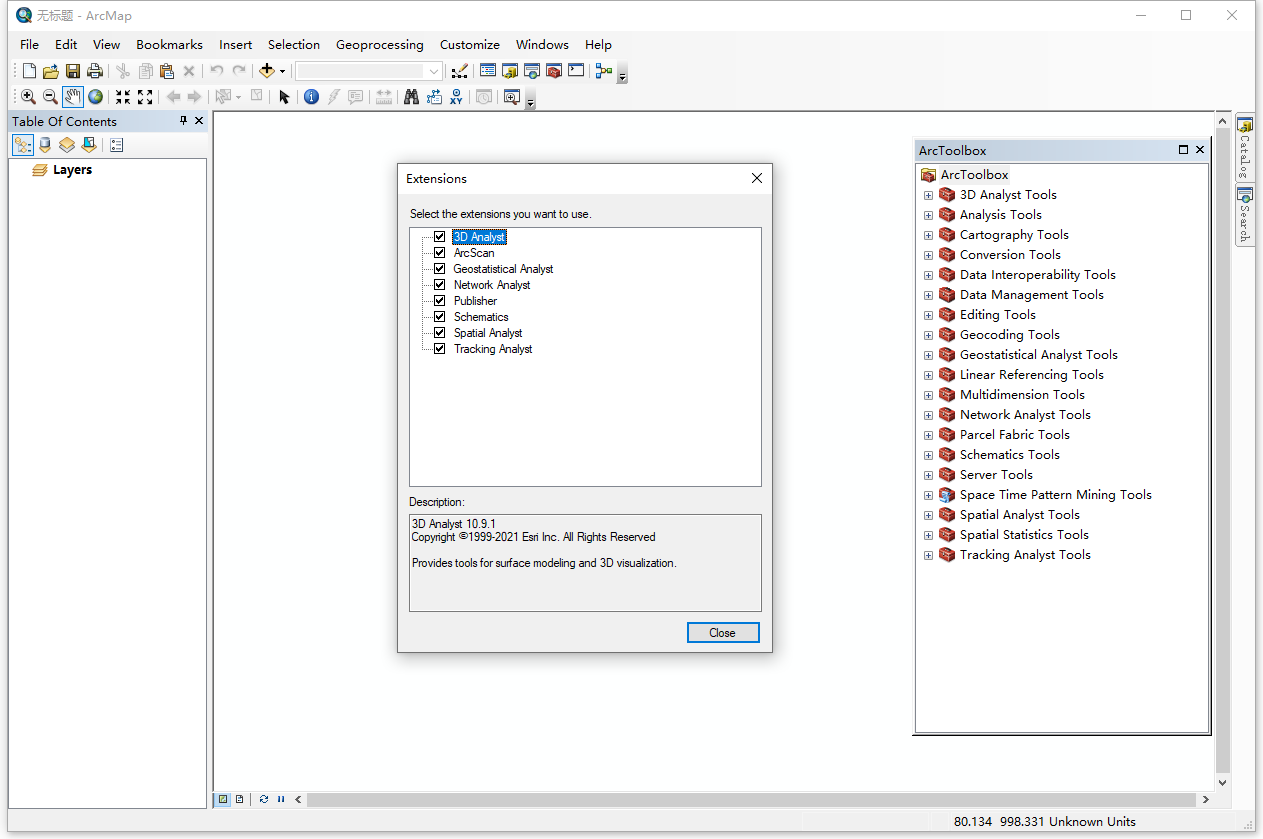Expand Conversion Tools toolbox
Image resolution: width=1263 pixels, height=839 pixels.
point(928,255)
